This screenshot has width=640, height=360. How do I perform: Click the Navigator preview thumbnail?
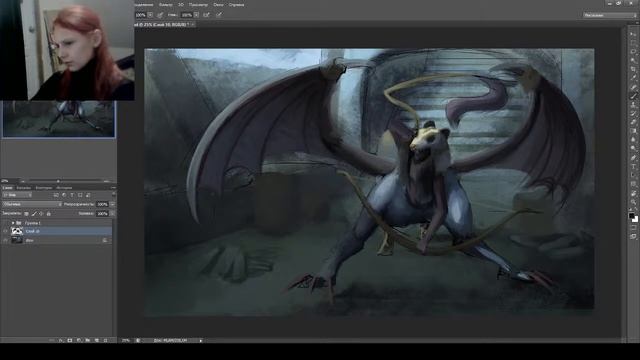point(59,119)
